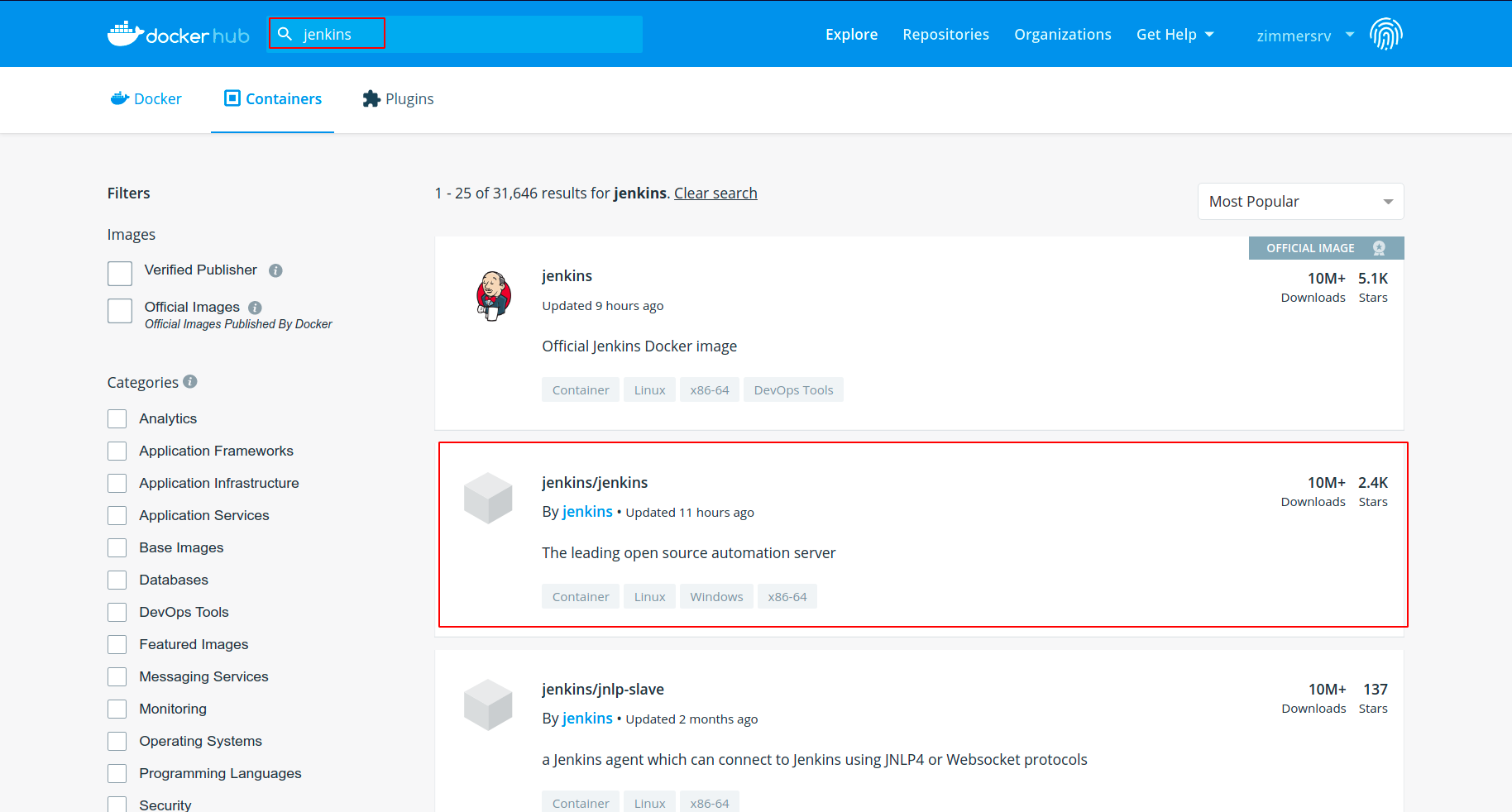
Task: Click the x86-64 tag on official jenkins
Action: [x=710, y=390]
